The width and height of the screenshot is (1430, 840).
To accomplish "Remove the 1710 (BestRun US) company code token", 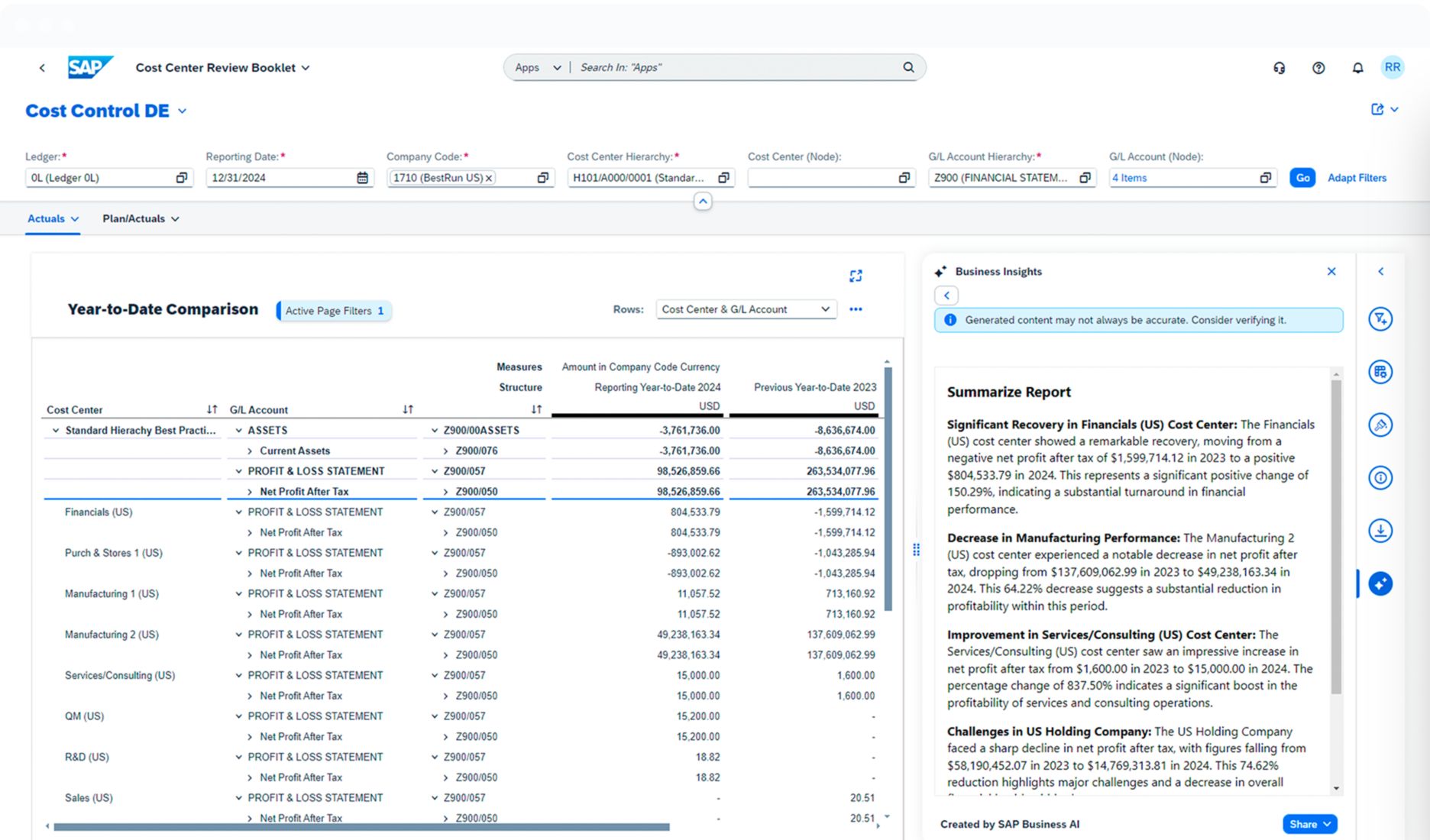I will point(489,178).
